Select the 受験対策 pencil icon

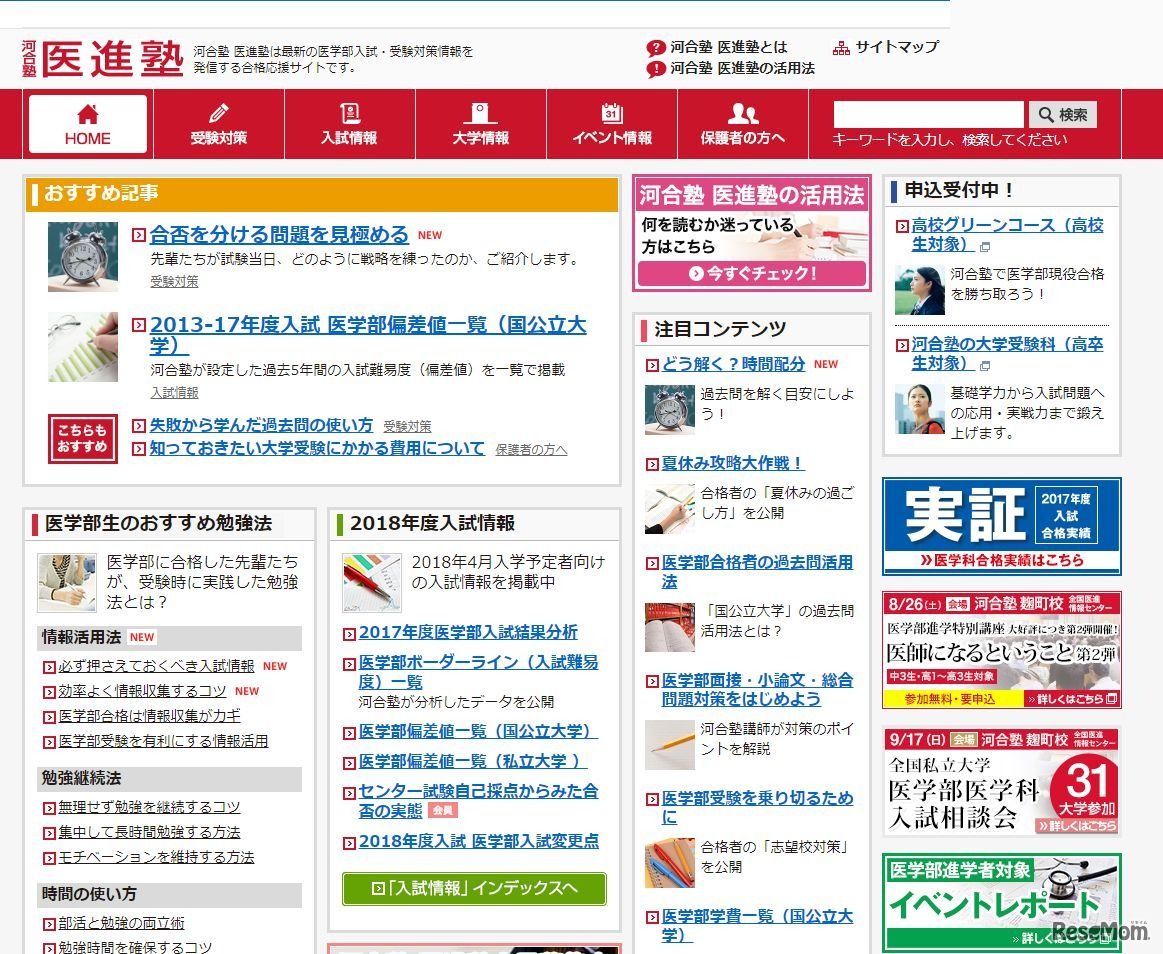[218, 111]
